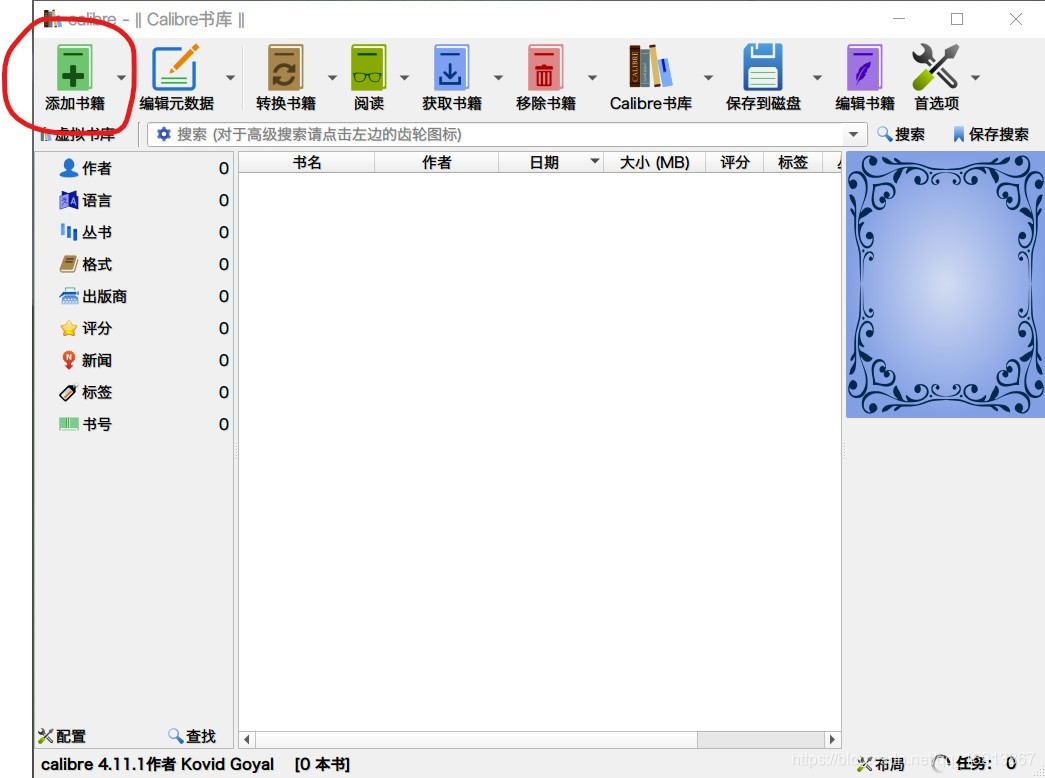Viewport: 1045px width, 778px height.
Task: Sort by Title (书名) column header
Action: point(307,162)
